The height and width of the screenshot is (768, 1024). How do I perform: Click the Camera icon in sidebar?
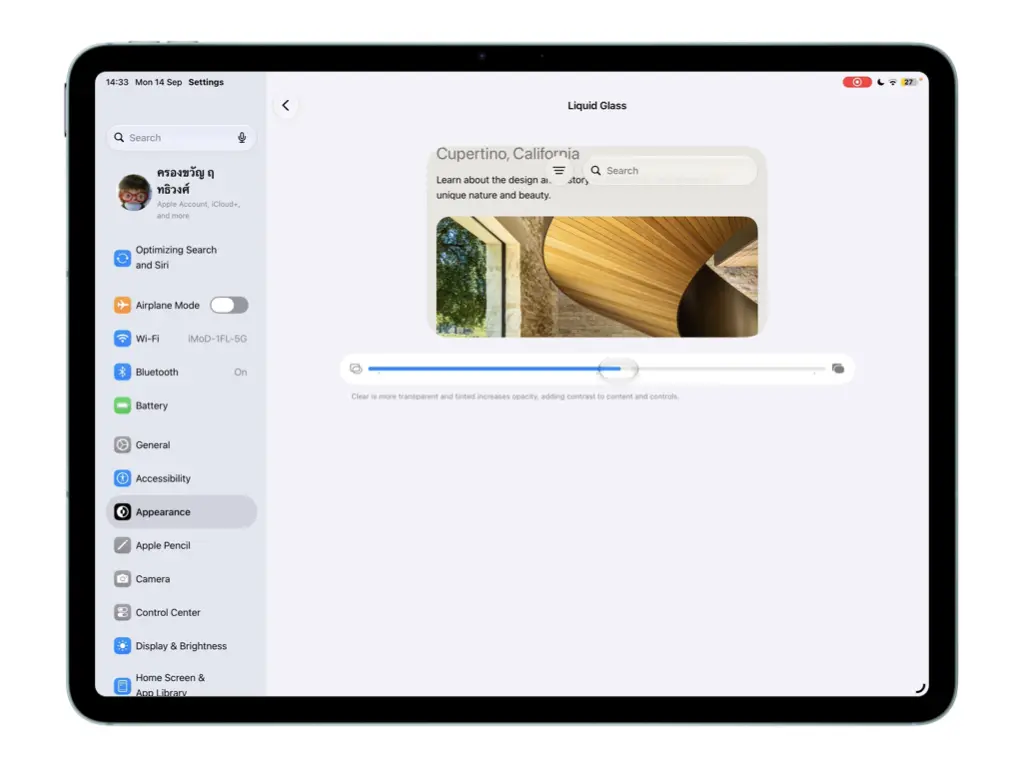point(122,579)
